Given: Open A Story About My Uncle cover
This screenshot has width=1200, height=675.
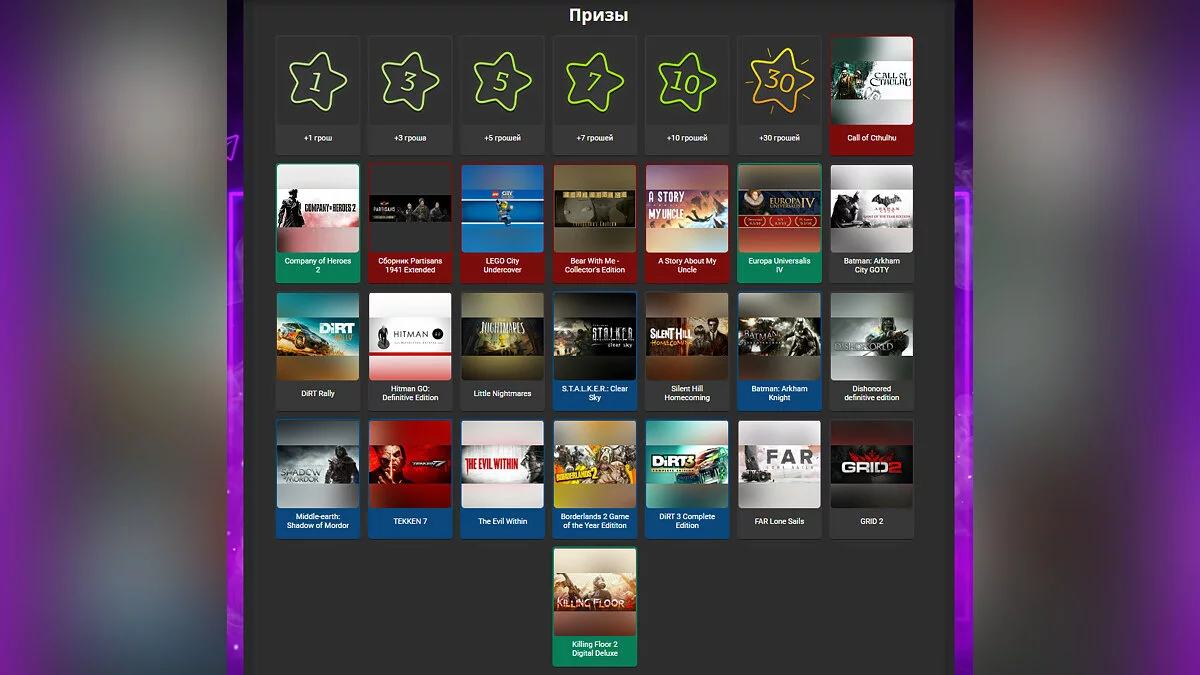Looking at the screenshot, I should tap(687, 208).
